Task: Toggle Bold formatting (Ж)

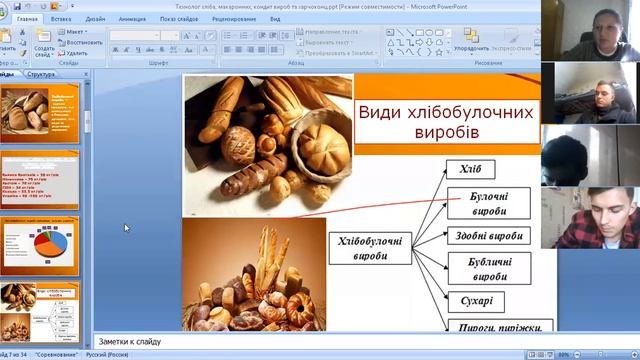Action: click(x=116, y=50)
